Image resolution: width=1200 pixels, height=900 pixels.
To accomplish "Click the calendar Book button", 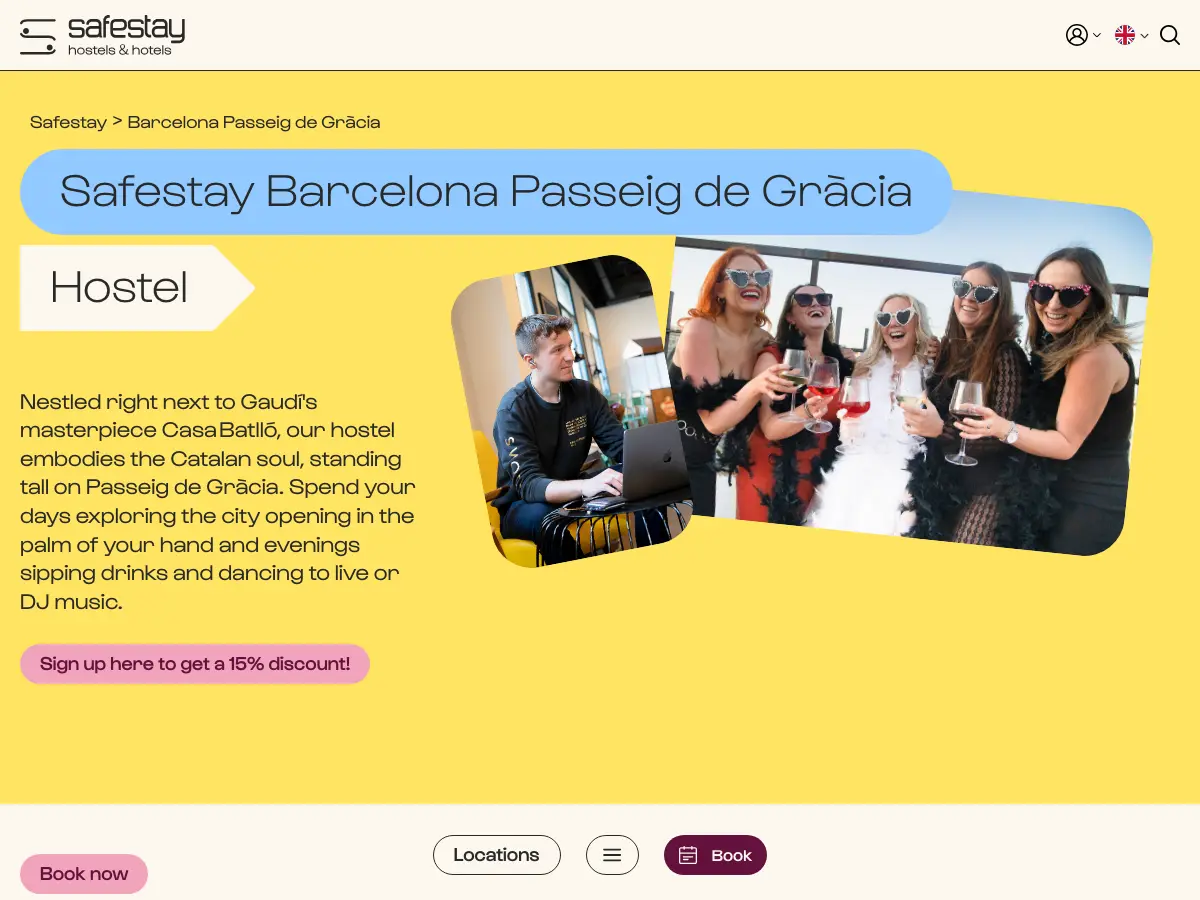I will [715, 855].
